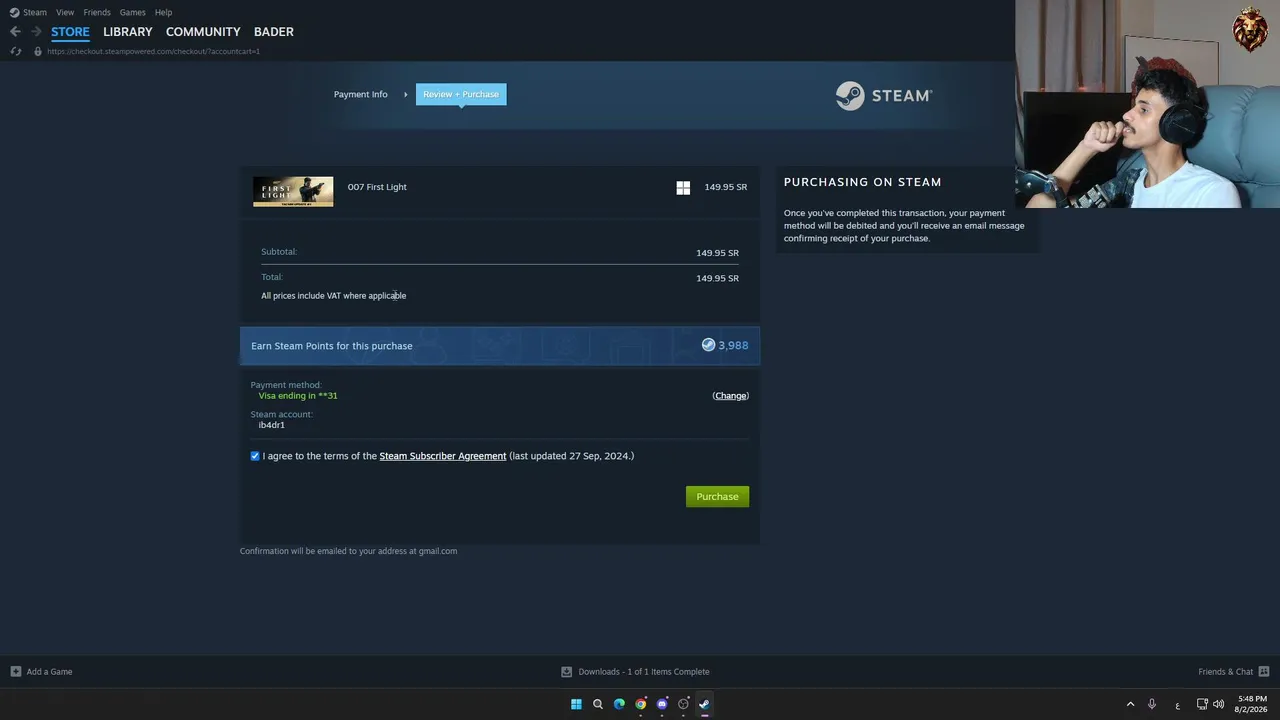This screenshot has height=720, width=1280.
Task: Open the taskbar clock showing 5:48 PM
Action: (x=1252, y=704)
